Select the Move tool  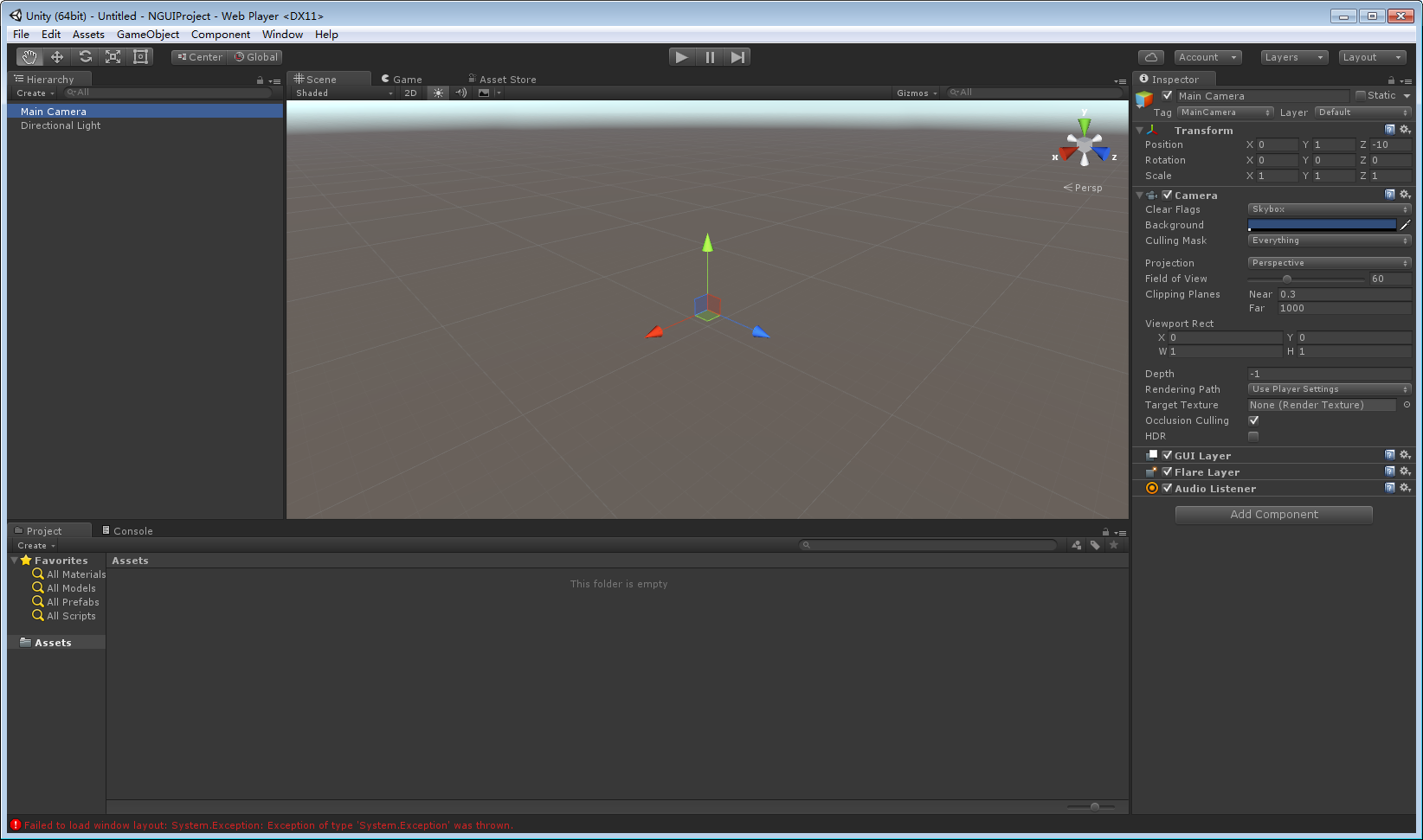click(x=57, y=57)
